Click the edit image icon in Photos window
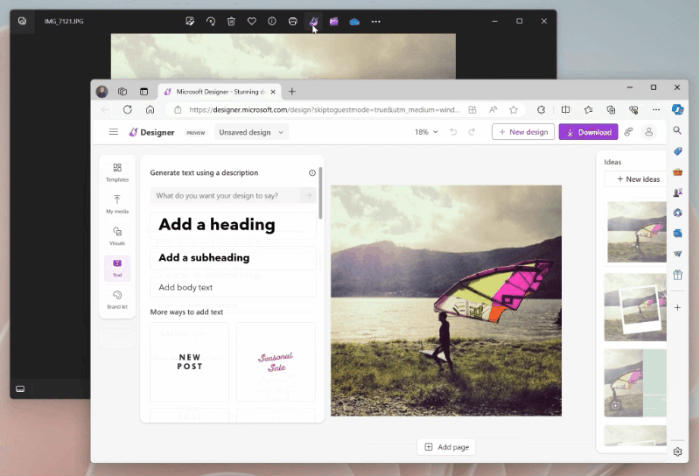The image size is (699, 476). coord(190,21)
